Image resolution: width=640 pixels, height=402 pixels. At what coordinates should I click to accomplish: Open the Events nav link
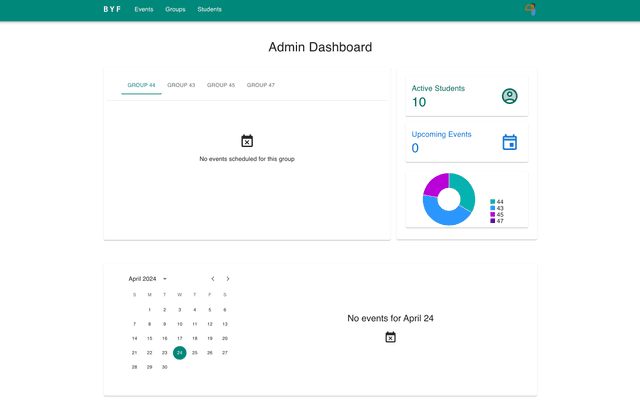[x=144, y=9]
